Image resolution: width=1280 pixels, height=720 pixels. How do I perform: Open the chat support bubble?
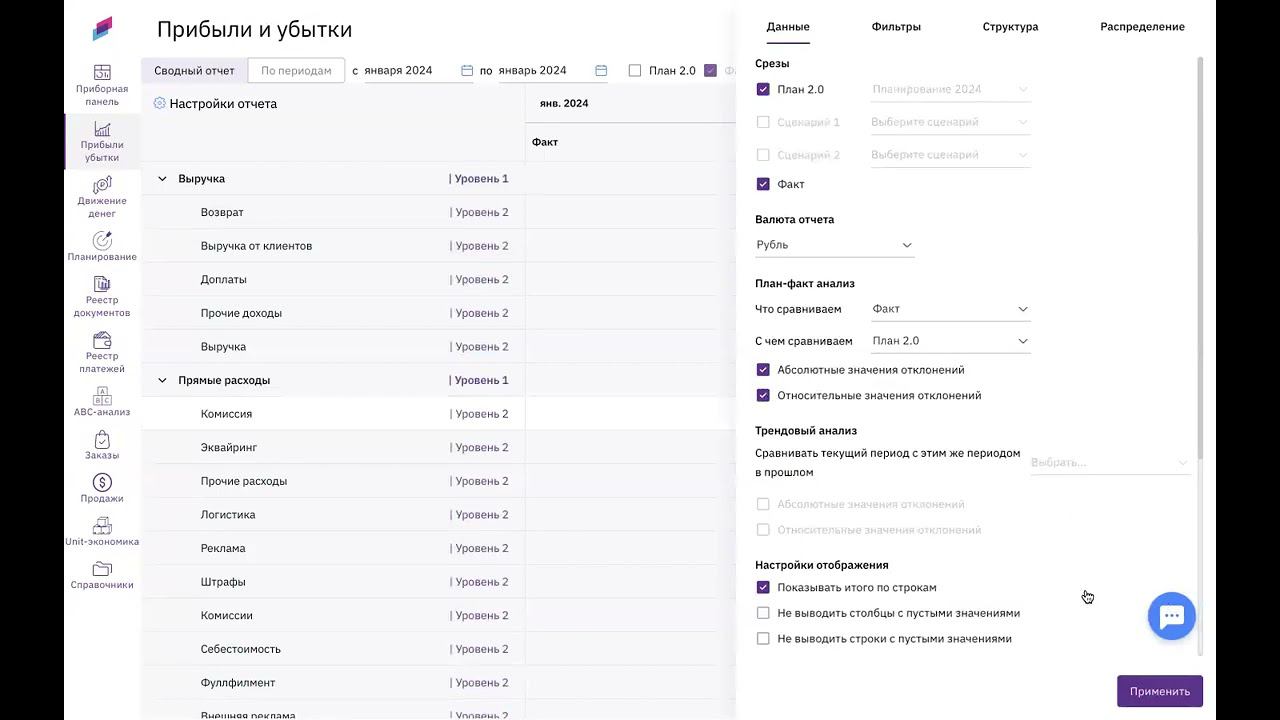1171,616
